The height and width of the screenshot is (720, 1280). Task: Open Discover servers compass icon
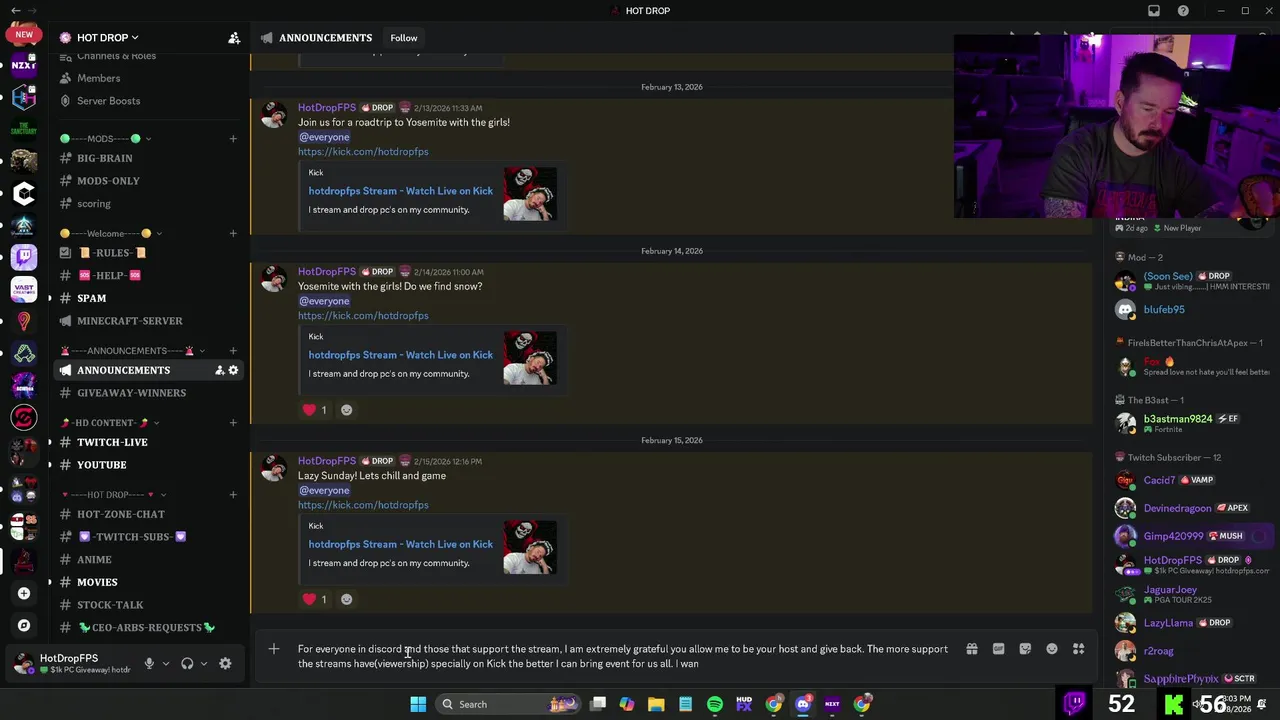(x=24, y=625)
